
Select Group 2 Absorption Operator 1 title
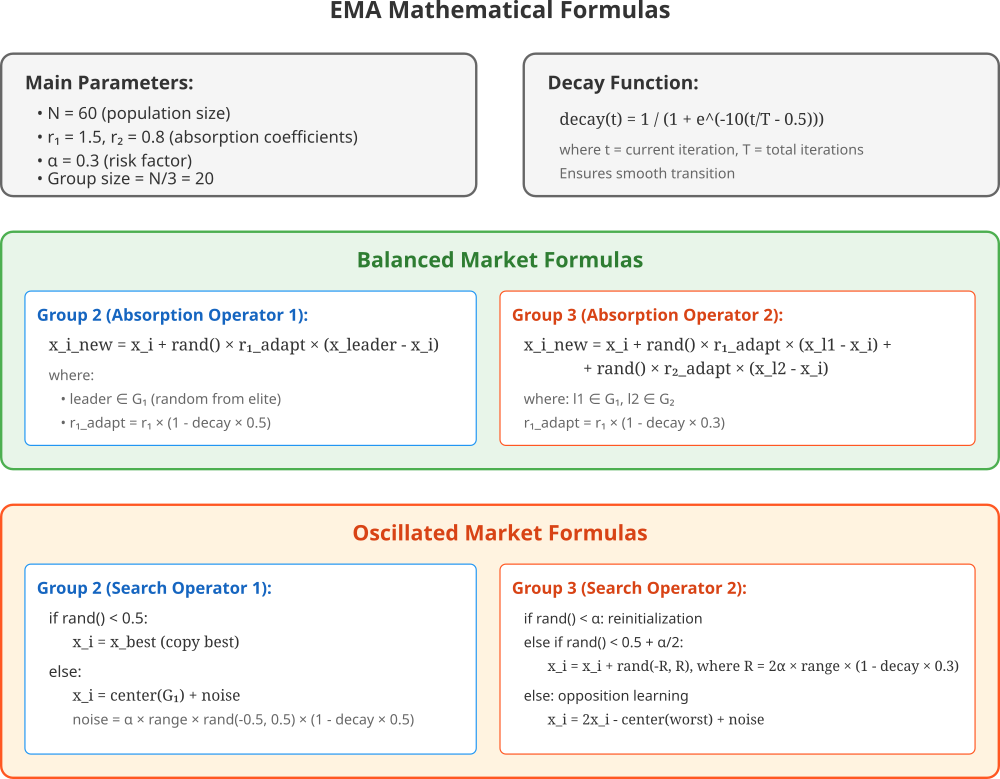pyautogui.click(x=172, y=315)
